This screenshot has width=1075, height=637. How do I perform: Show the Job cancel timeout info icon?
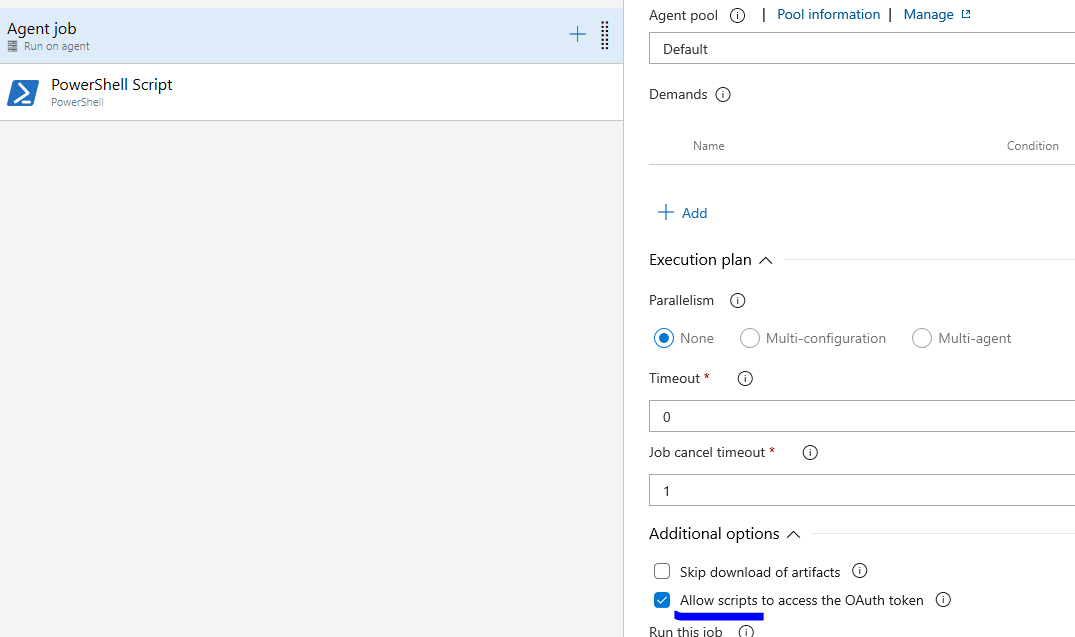pos(810,453)
